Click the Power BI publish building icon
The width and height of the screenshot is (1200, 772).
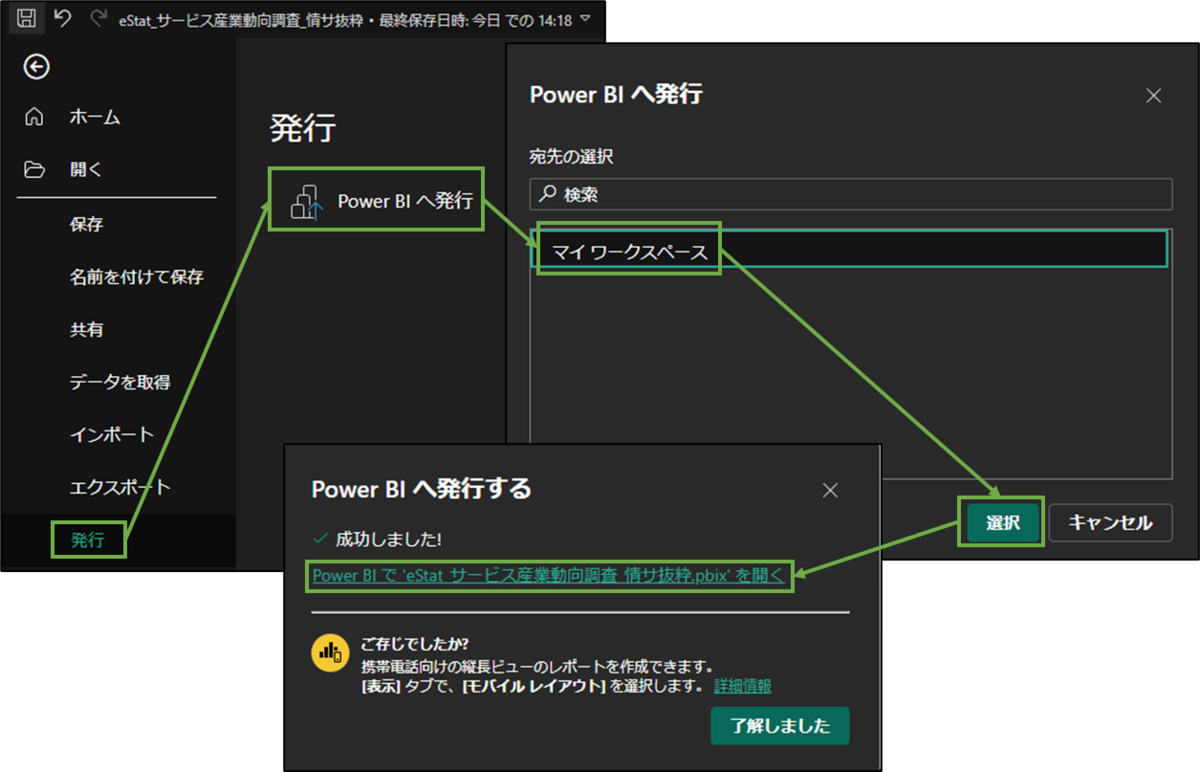point(306,202)
